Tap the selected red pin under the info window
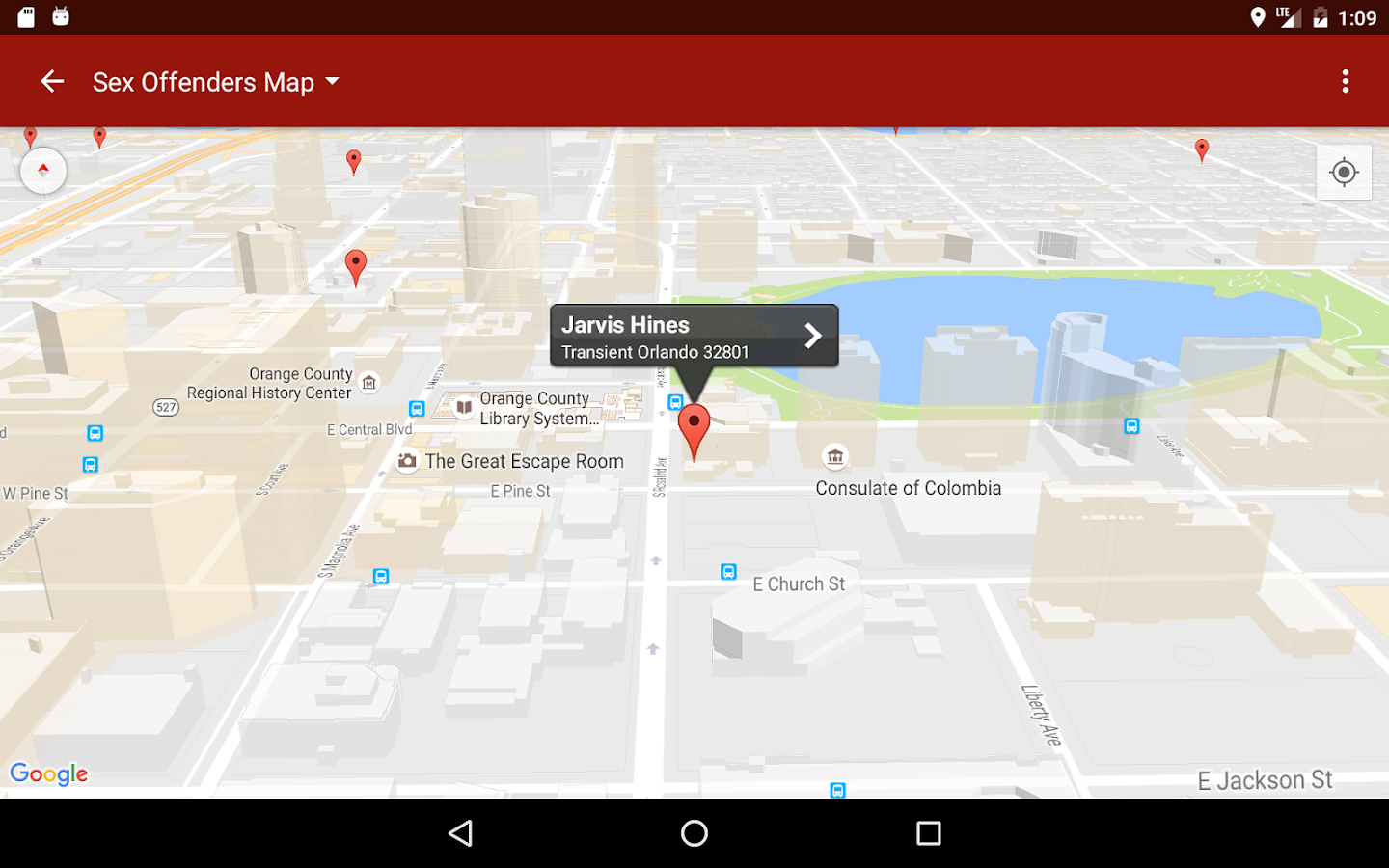The width and height of the screenshot is (1389, 868). (694, 431)
